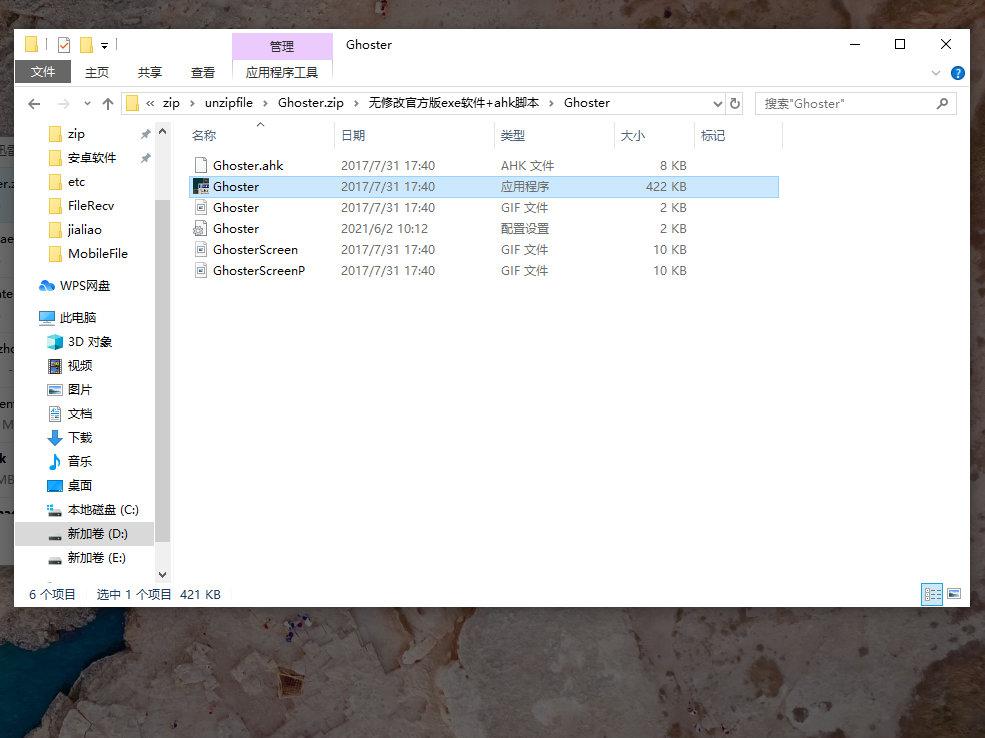Open 3D 对象 folder

pos(89,342)
